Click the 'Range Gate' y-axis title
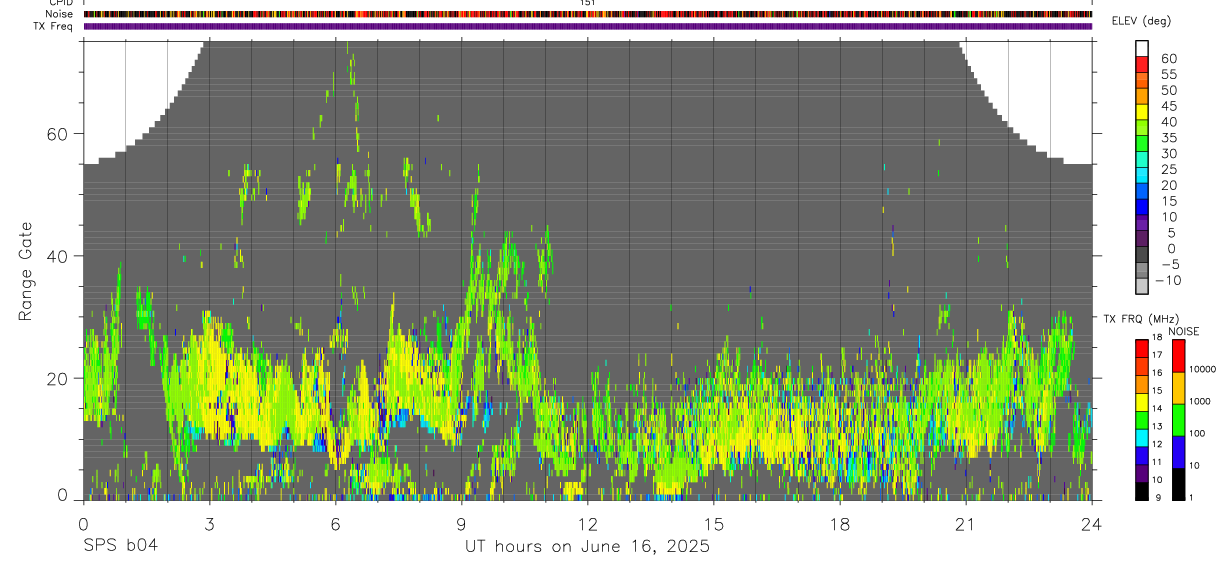 click(26, 271)
